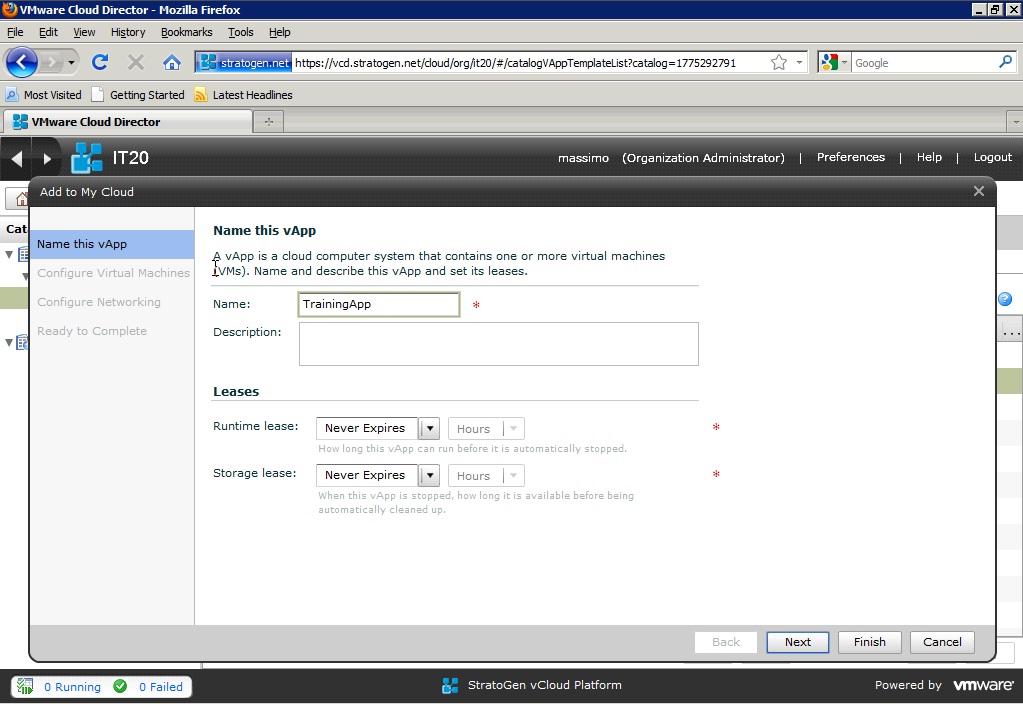
Task: Click the green check failed-tasks icon
Action: (120, 686)
